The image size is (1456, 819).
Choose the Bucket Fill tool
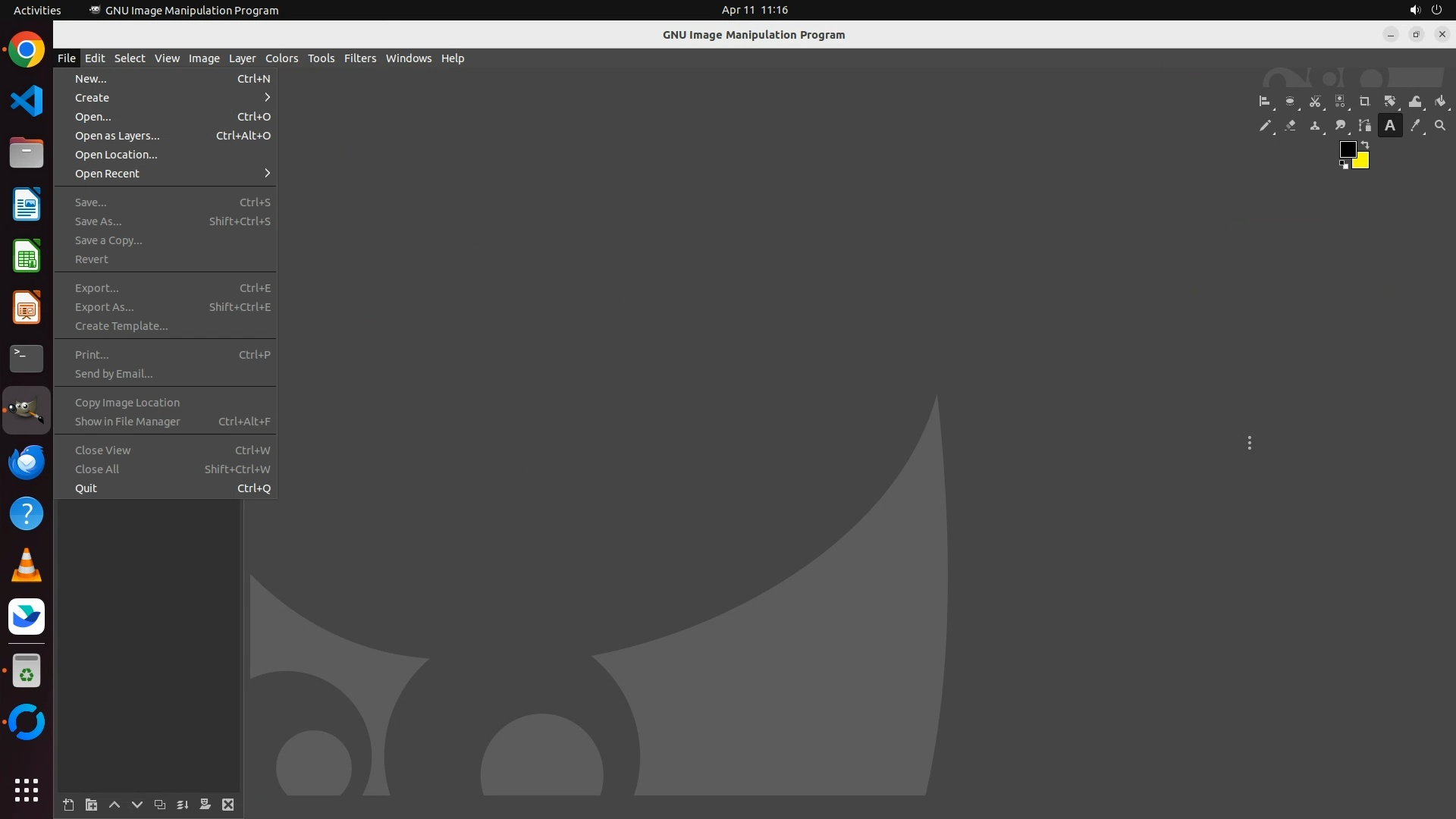click(x=1440, y=102)
